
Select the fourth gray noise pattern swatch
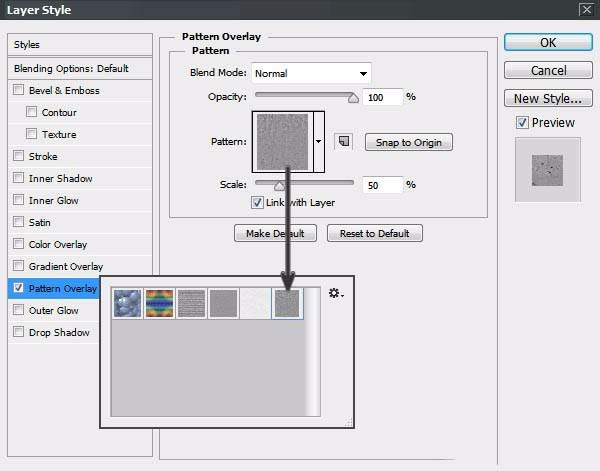tap(223, 304)
